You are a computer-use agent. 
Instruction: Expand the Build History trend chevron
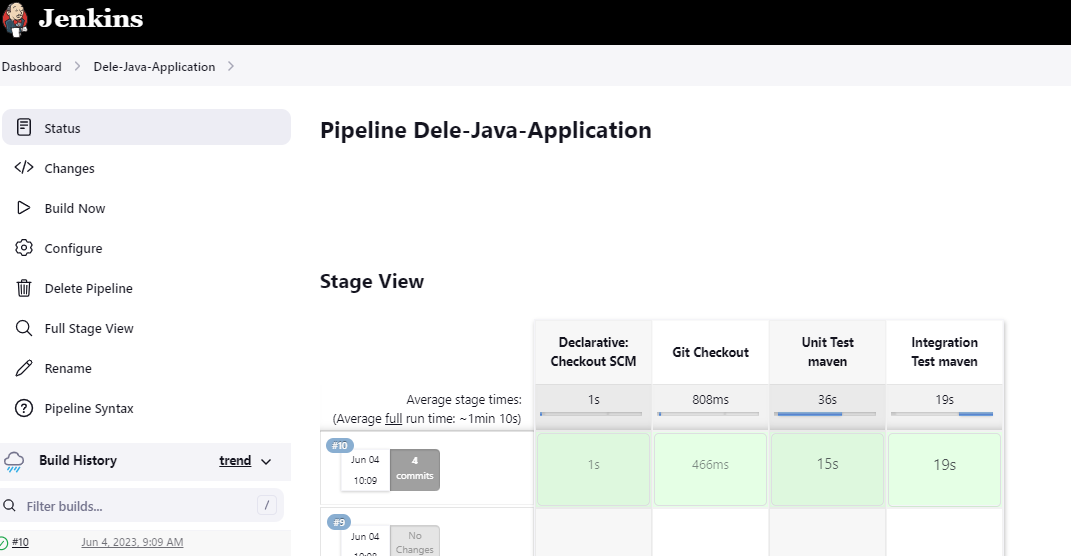(x=266, y=461)
